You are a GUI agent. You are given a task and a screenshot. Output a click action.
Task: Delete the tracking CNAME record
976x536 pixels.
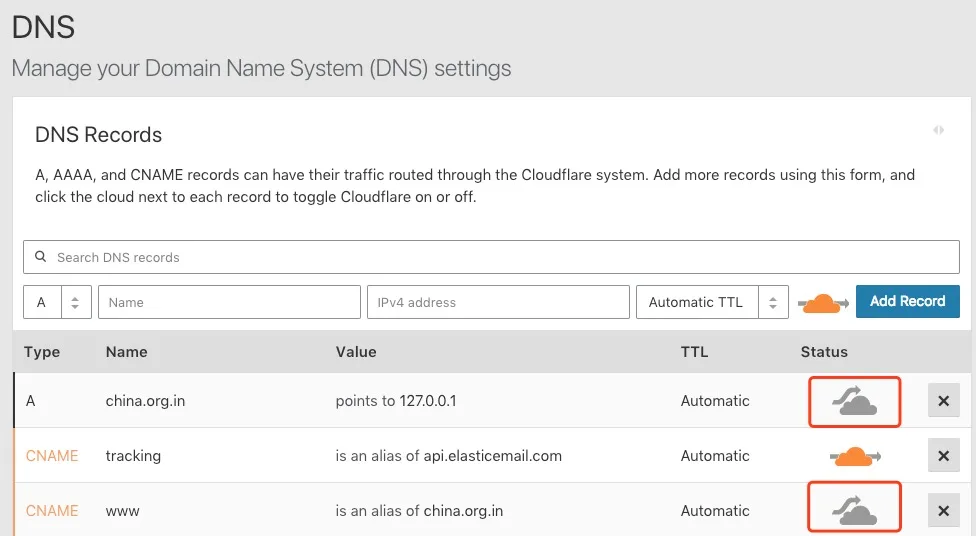[x=944, y=456]
